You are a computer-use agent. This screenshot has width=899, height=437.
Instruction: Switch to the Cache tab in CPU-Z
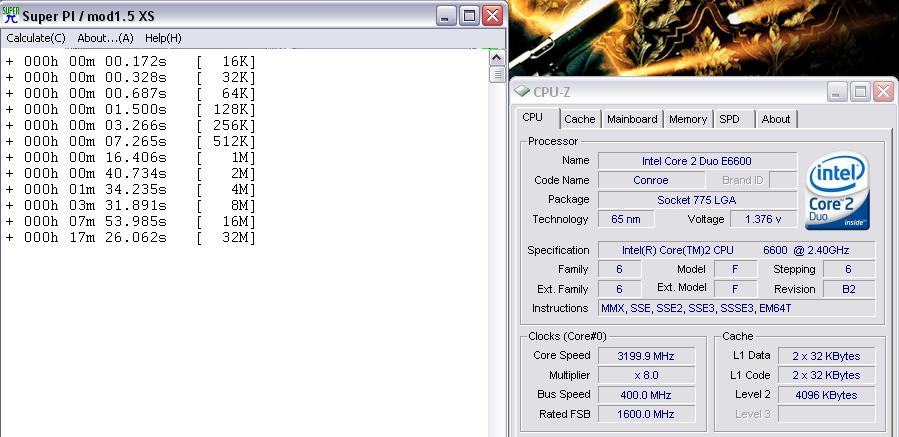[580, 119]
